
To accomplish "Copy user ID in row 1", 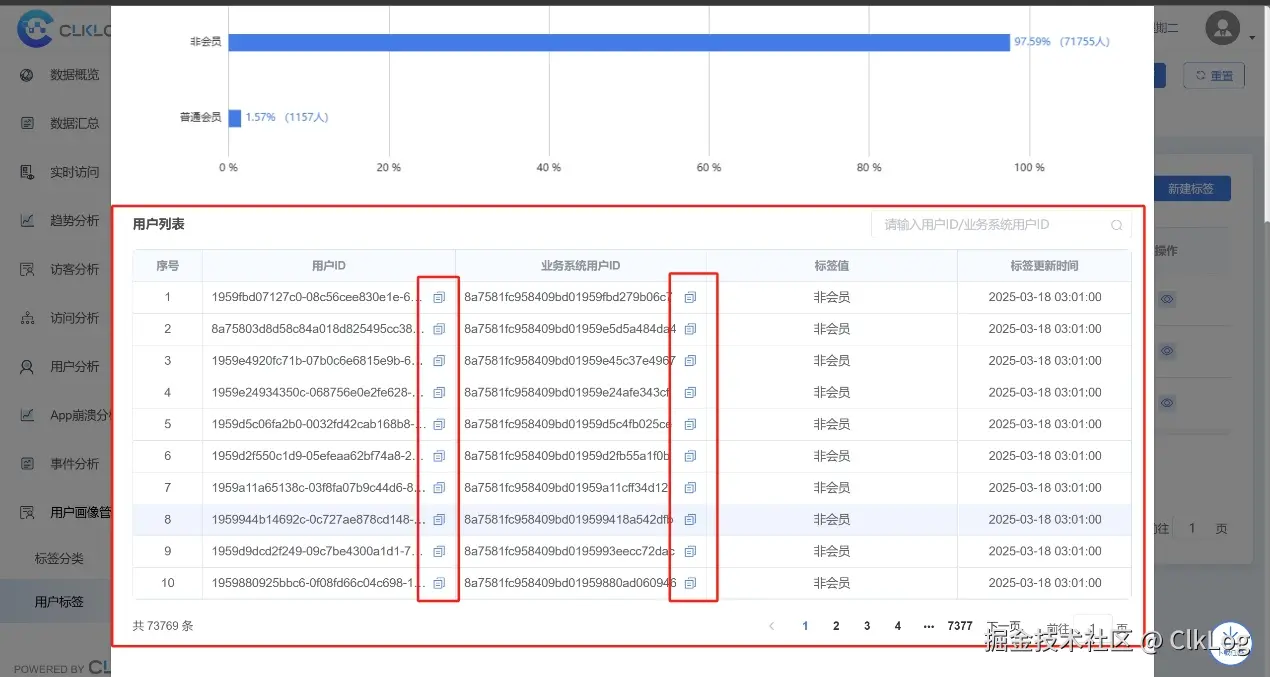I will [439, 297].
